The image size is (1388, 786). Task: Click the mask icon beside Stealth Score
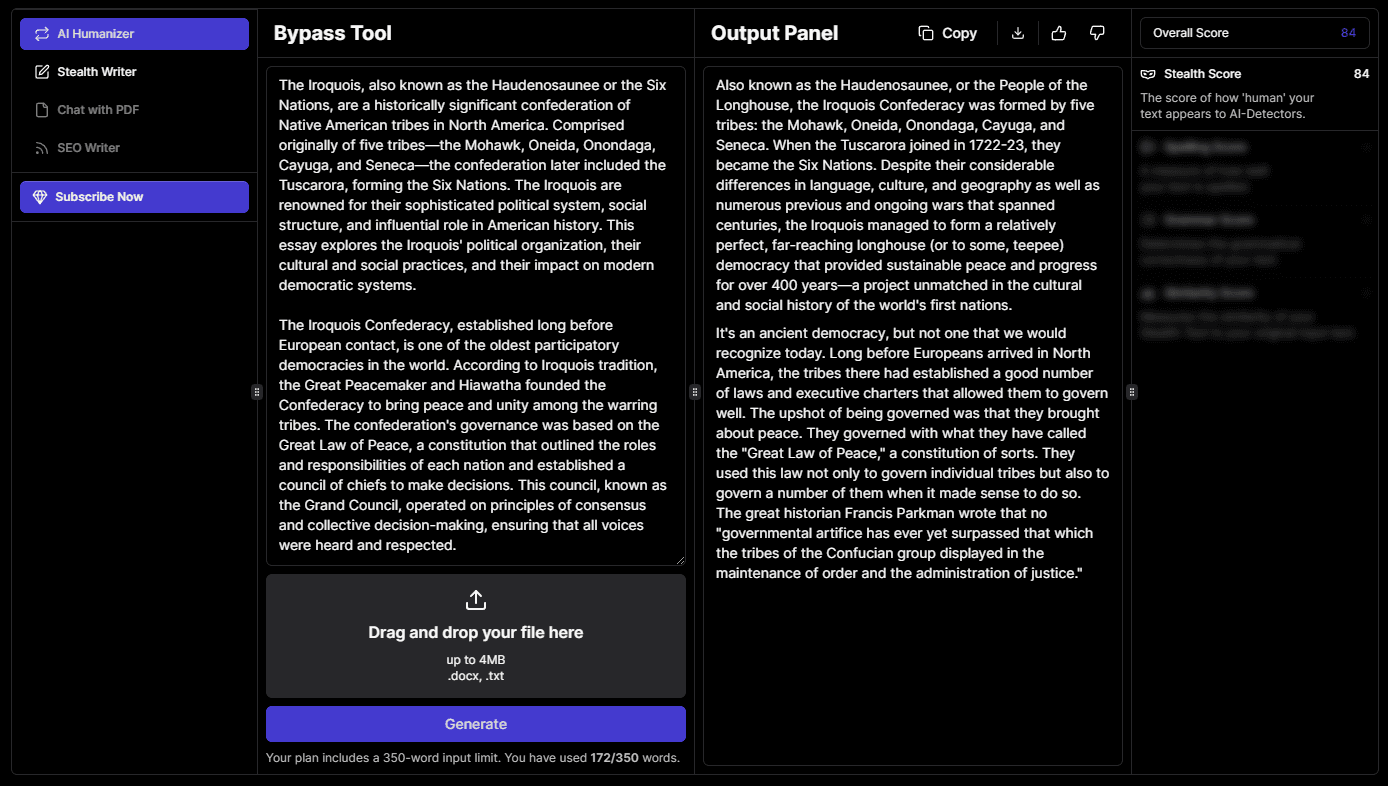coord(1148,74)
